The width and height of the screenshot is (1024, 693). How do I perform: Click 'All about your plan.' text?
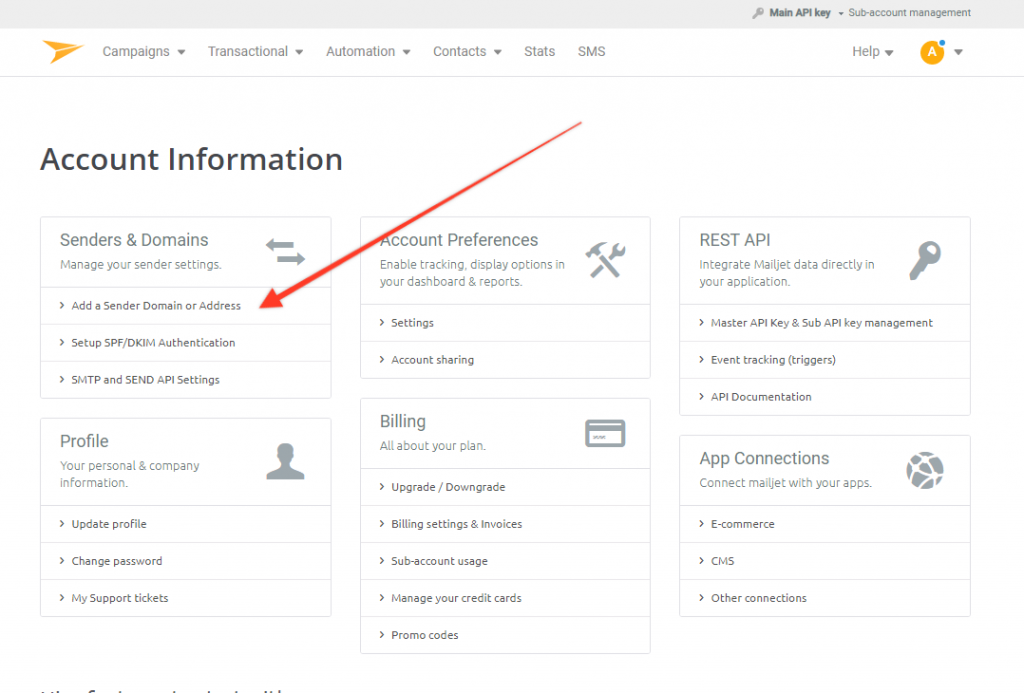(433, 446)
